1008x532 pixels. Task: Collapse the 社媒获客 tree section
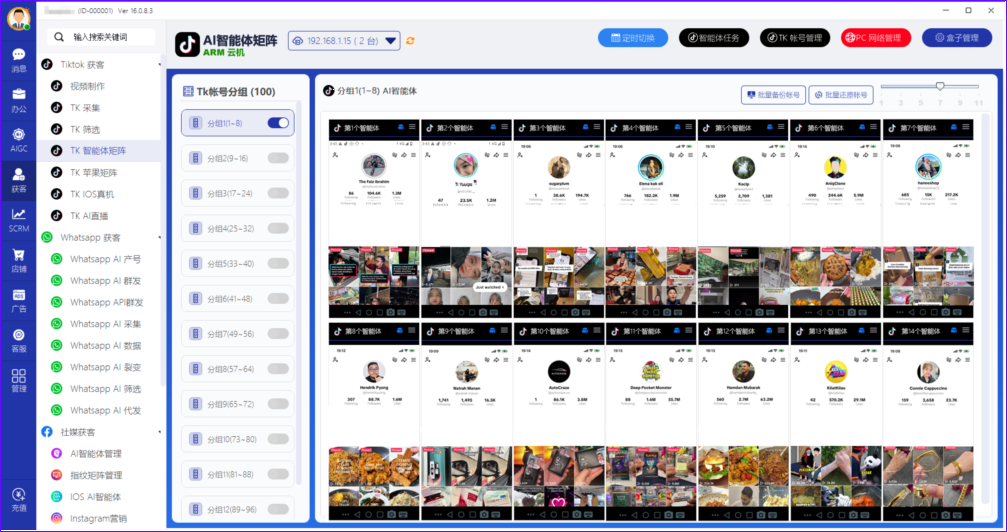coord(160,432)
